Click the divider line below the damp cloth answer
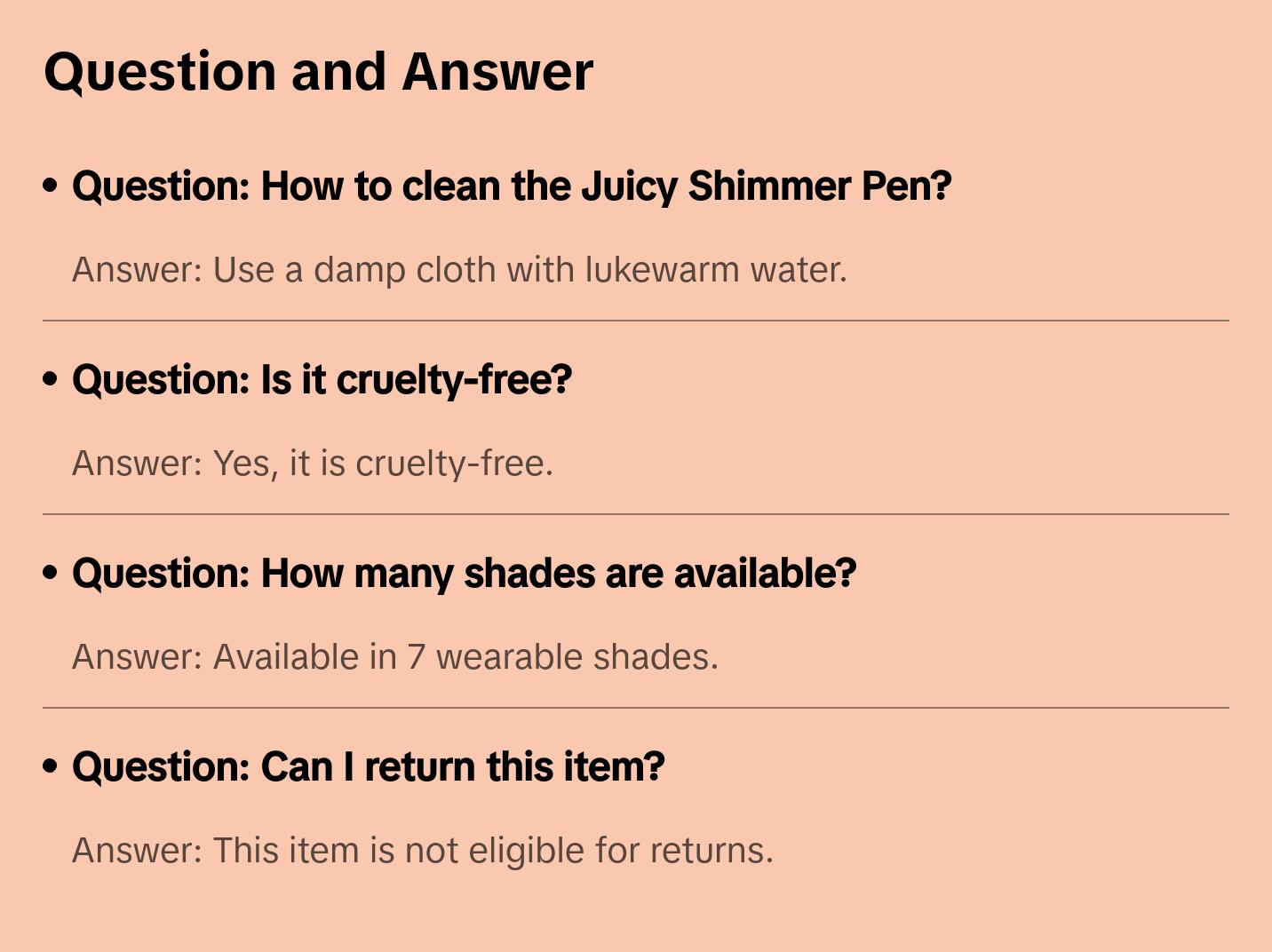1272x952 pixels. pos(636,321)
